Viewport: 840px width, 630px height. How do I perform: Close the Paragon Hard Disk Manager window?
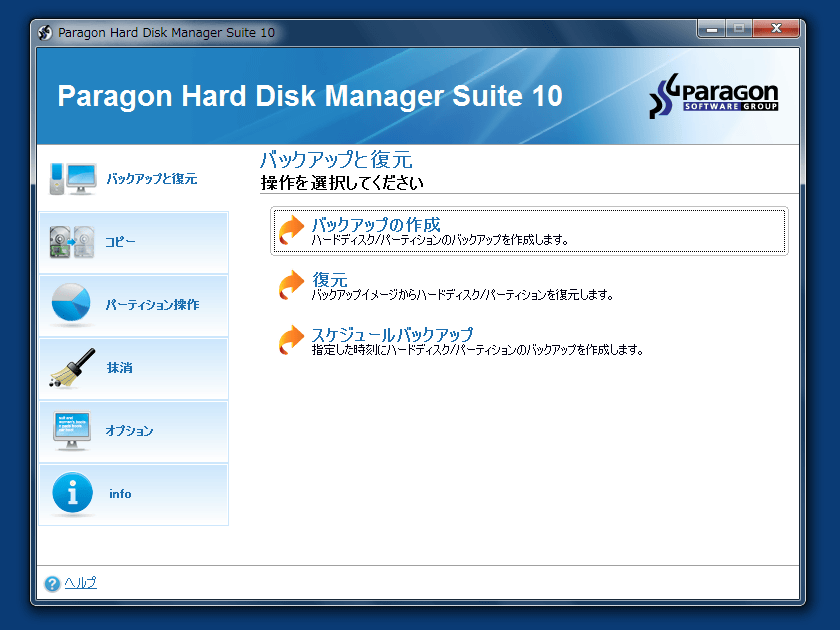(x=776, y=29)
